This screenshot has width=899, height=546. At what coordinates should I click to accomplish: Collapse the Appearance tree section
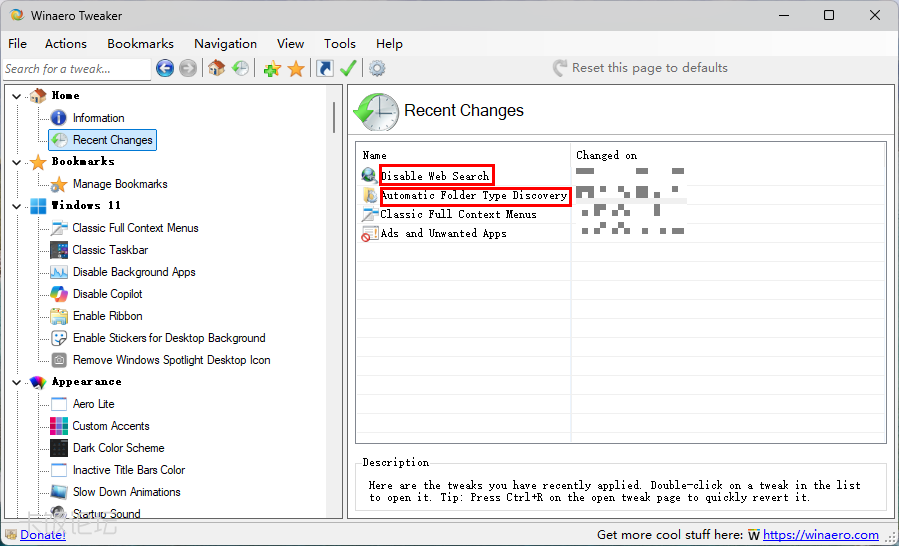click(17, 382)
